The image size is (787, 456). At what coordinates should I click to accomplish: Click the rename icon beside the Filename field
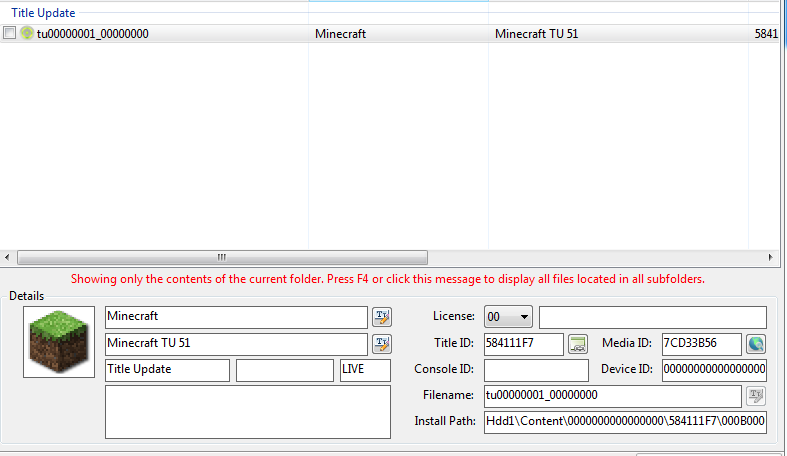(x=755, y=396)
